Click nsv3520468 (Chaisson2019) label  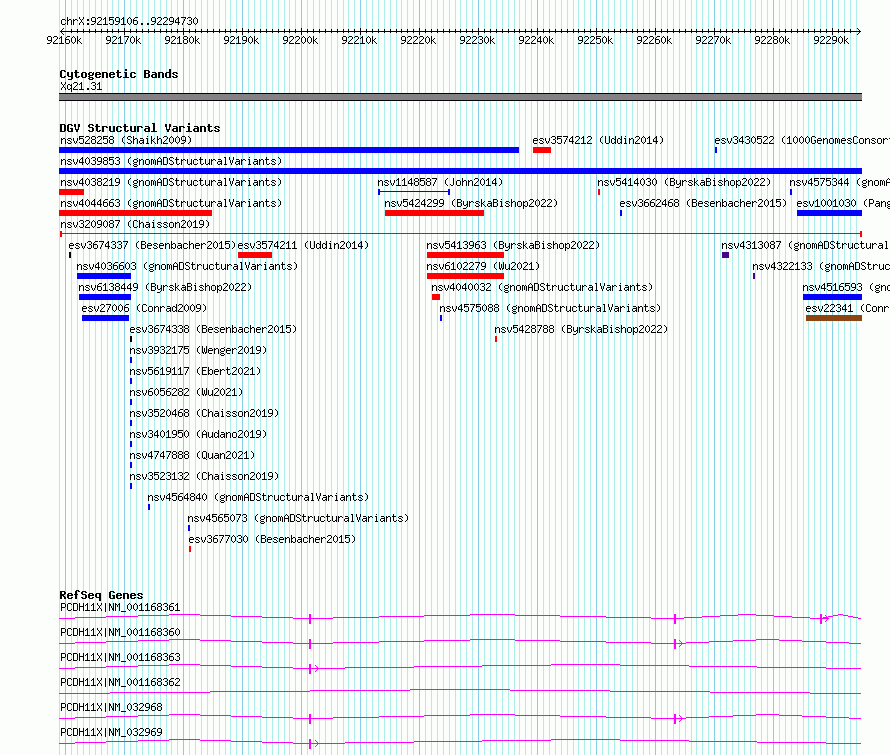(204, 413)
